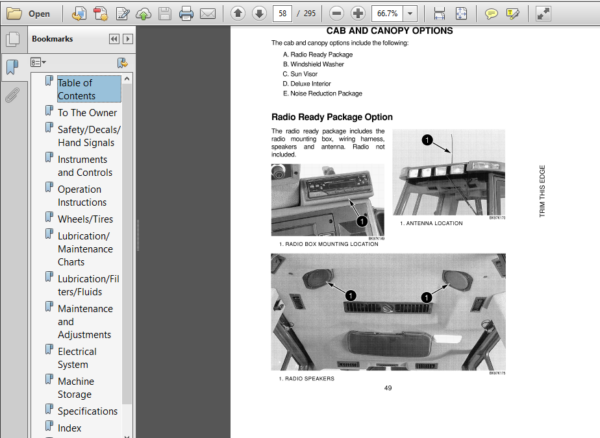The image size is (600, 438).
Task: Click the Zoom in plus button
Action: coord(358,14)
